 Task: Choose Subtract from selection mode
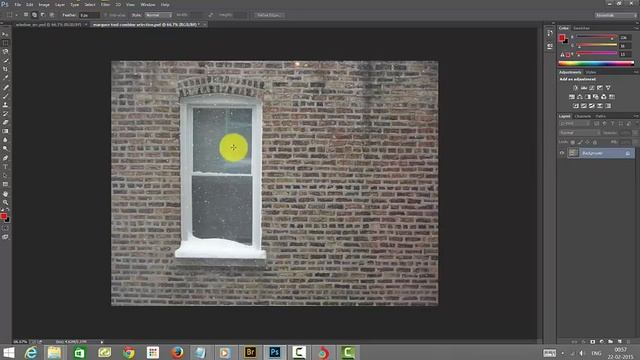(x=43, y=15)
